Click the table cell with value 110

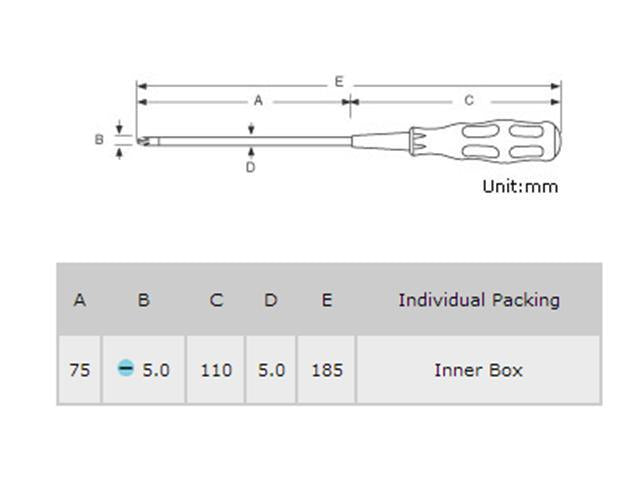(216, 370)
